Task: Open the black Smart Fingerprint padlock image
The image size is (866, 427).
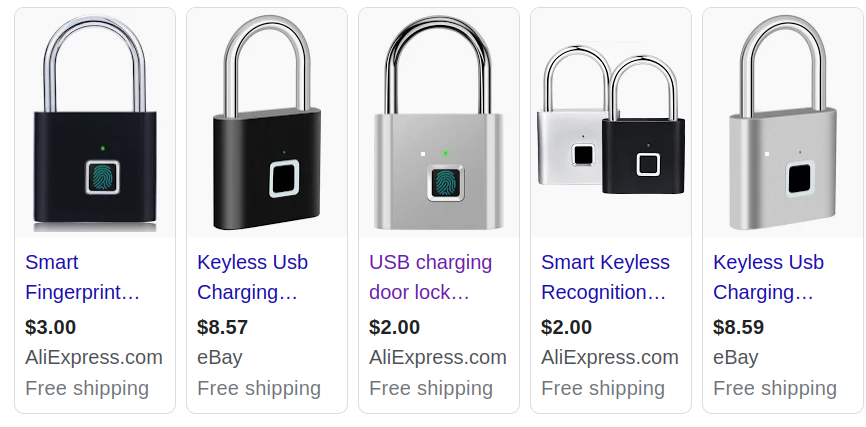Action: point(96,123)
